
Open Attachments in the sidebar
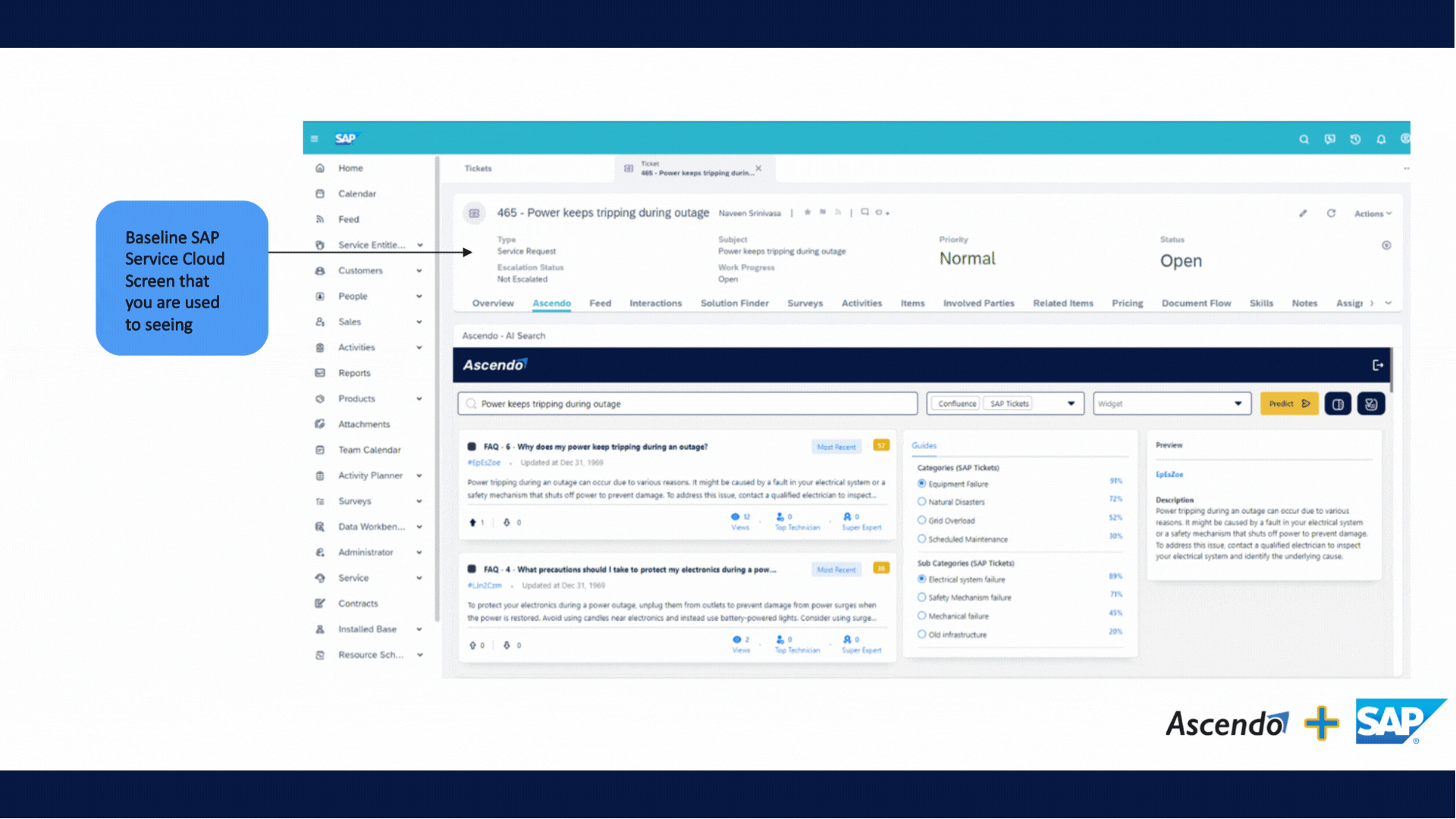pos(364,425)
